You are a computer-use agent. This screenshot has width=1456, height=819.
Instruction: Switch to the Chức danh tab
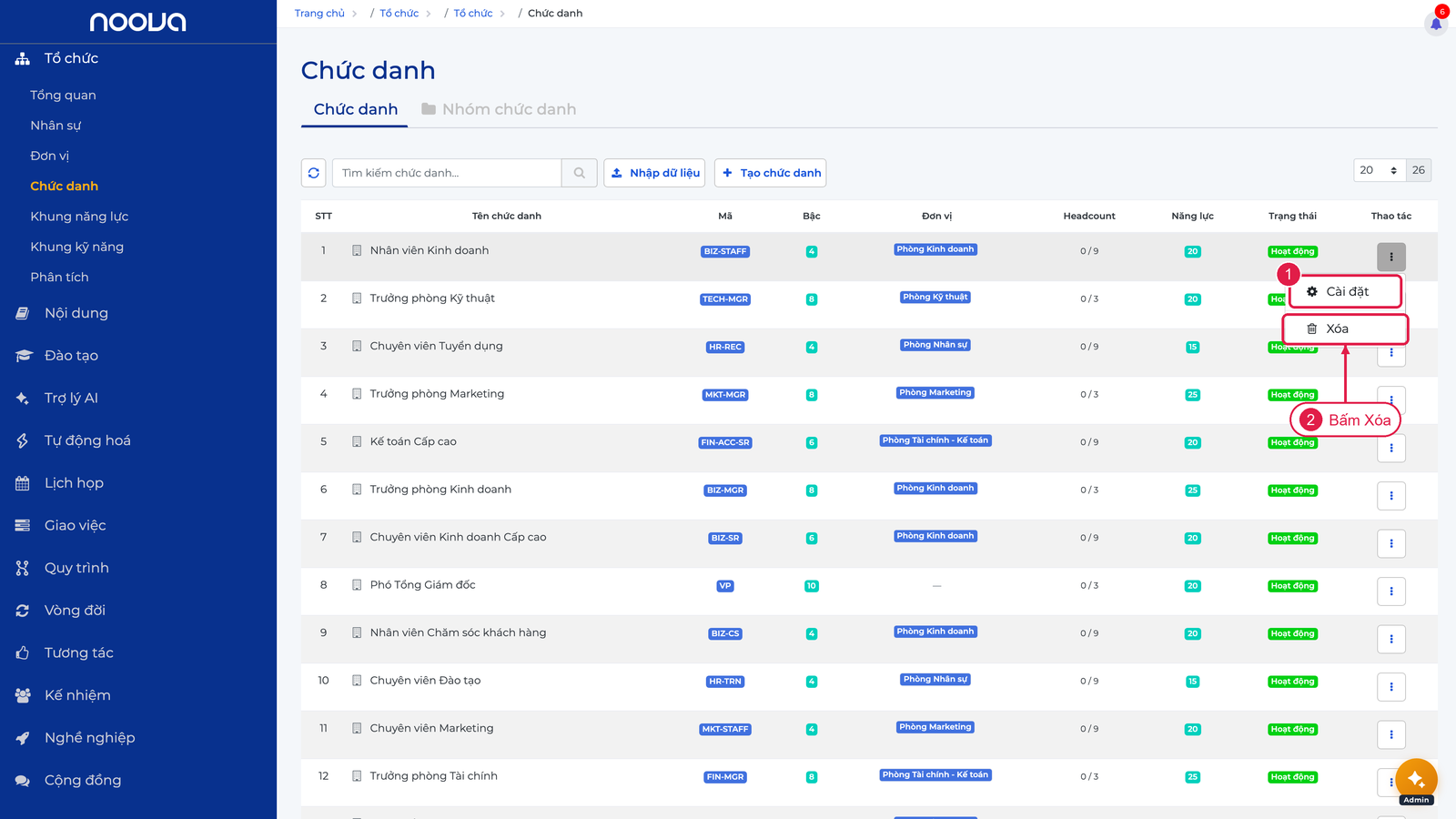pos(356,109)
